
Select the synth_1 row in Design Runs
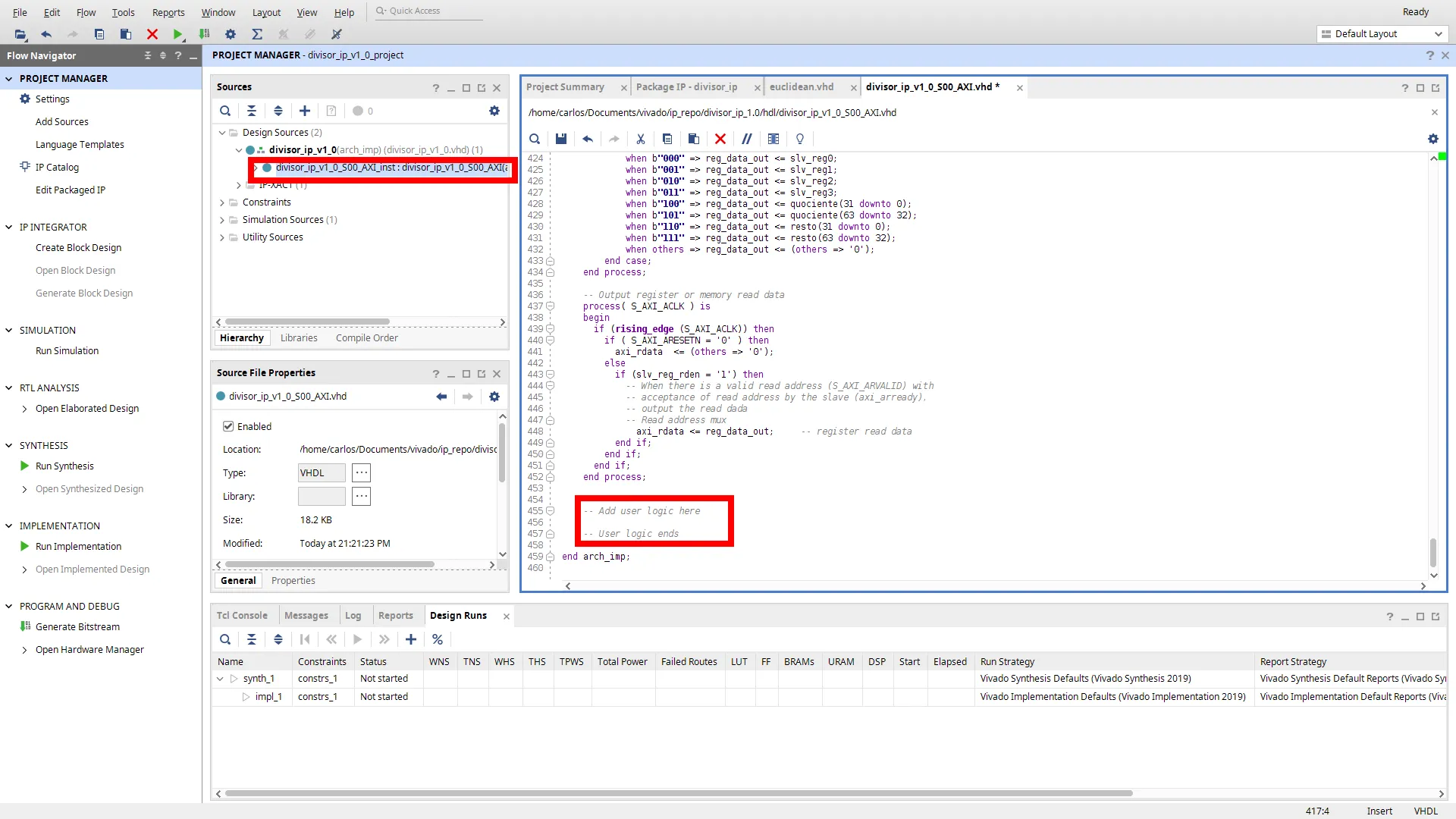(829, 679)
